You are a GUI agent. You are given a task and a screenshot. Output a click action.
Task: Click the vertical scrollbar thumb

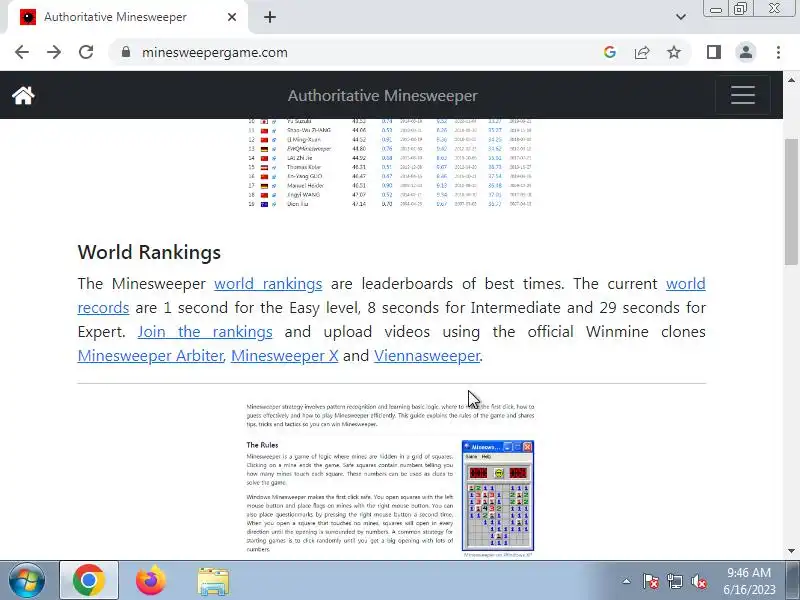(791, 202)
